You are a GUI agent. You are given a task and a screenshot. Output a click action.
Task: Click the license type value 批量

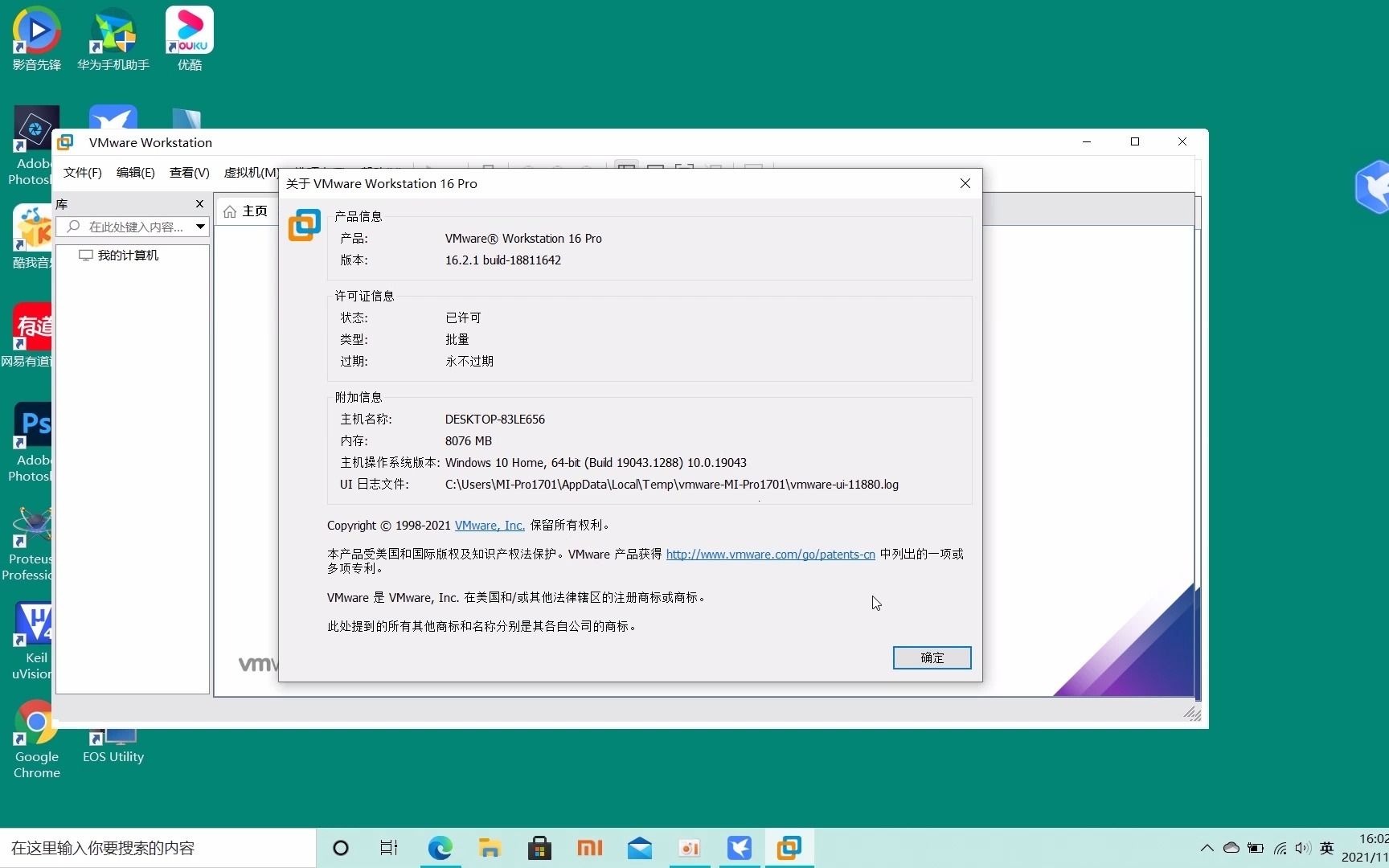click(457, 340)
